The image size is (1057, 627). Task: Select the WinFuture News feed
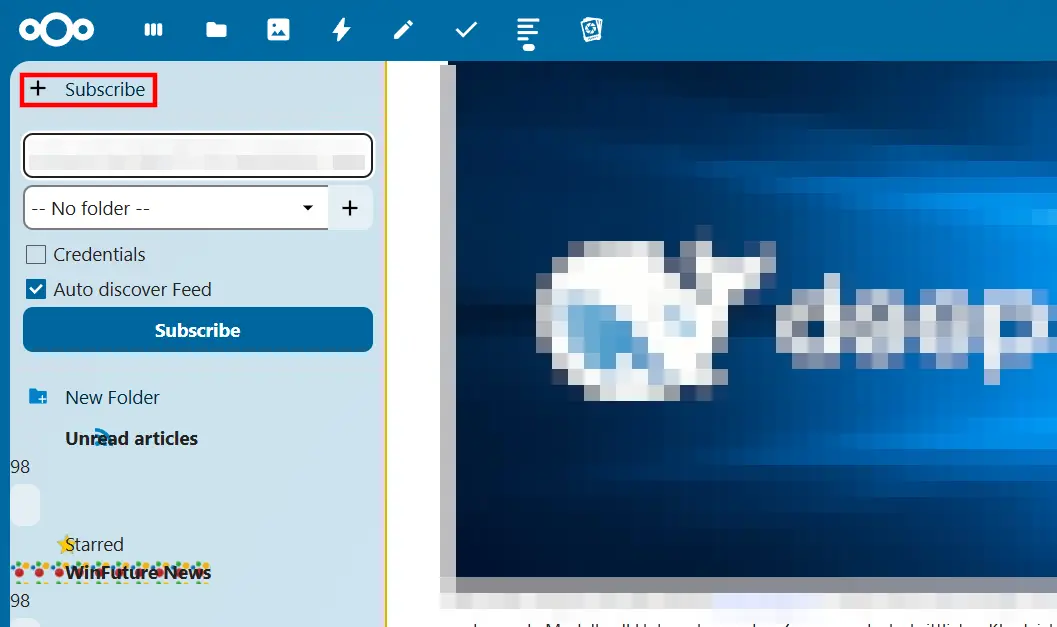click(138, 573)
